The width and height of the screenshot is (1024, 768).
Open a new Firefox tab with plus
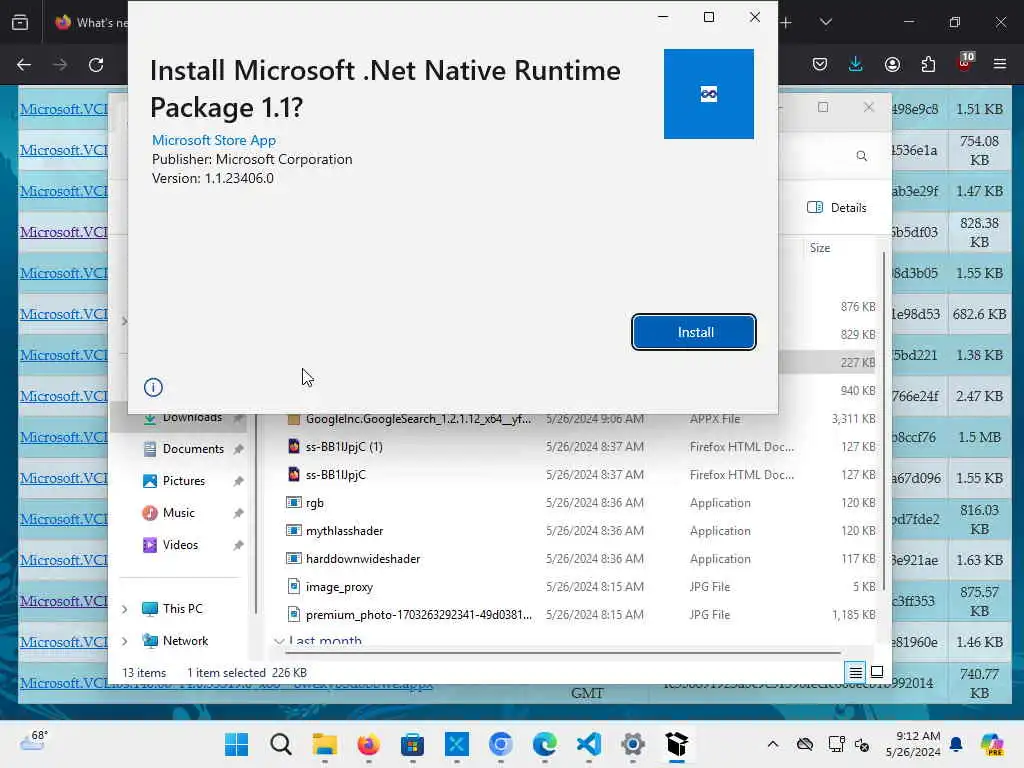point(786,22)
